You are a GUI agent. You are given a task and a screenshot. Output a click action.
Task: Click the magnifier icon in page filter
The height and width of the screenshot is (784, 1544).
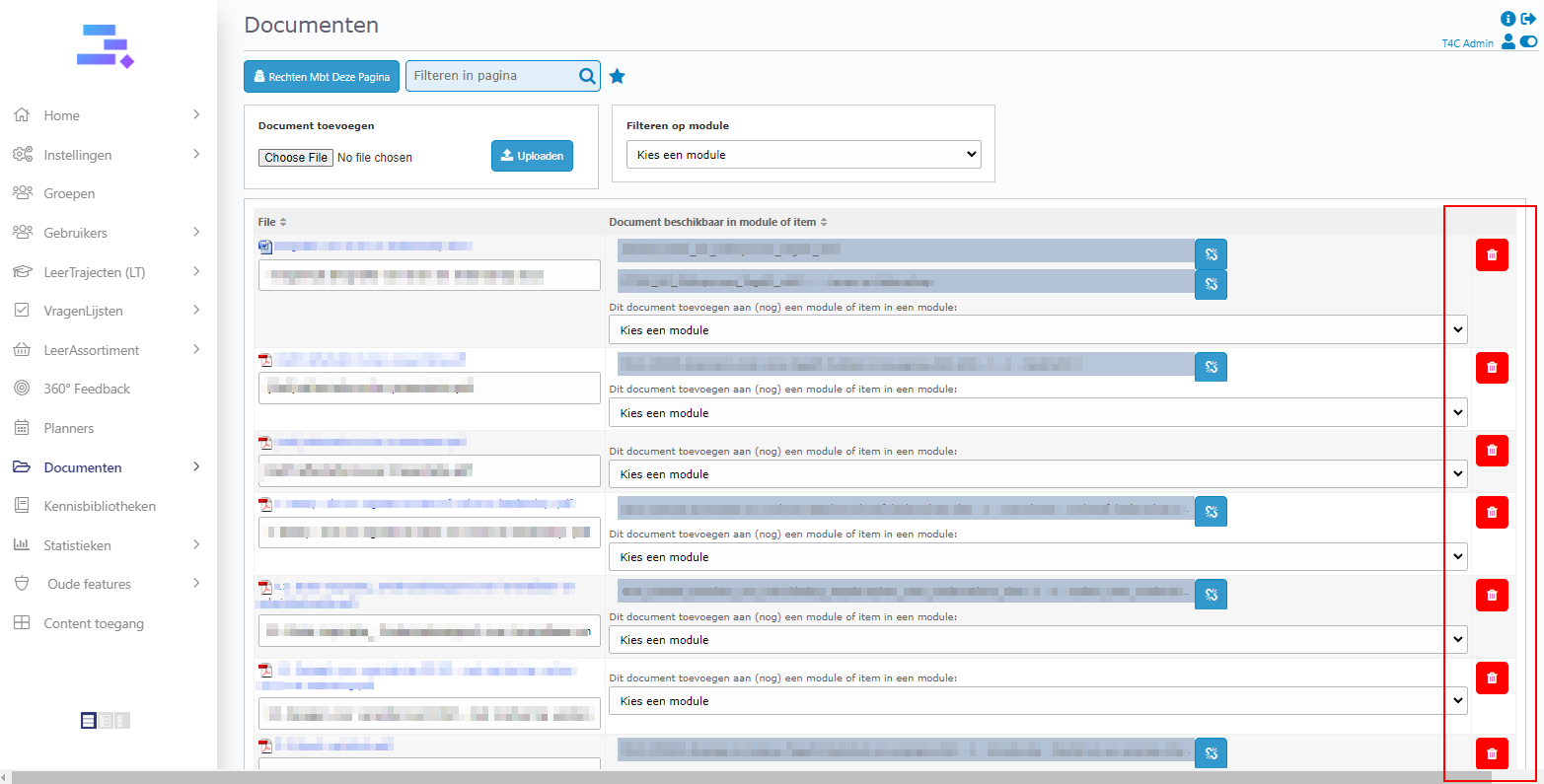(x=587, y=76)
